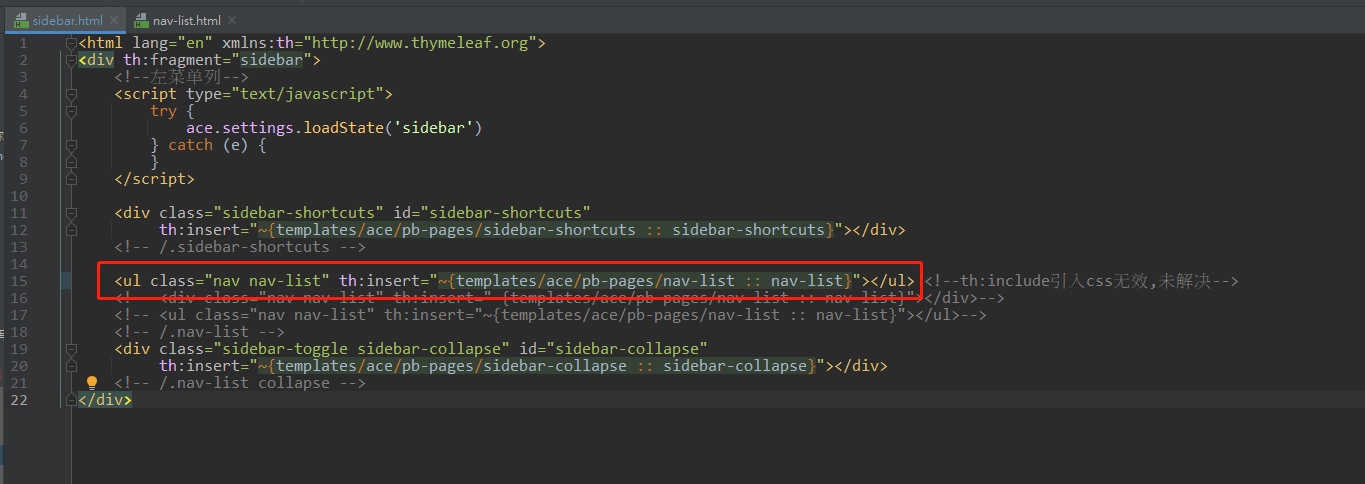This screenshot has height=484, width=1365.
Task: Open the intention lightbulb on line 21
Action: click(x=92, y=383)
